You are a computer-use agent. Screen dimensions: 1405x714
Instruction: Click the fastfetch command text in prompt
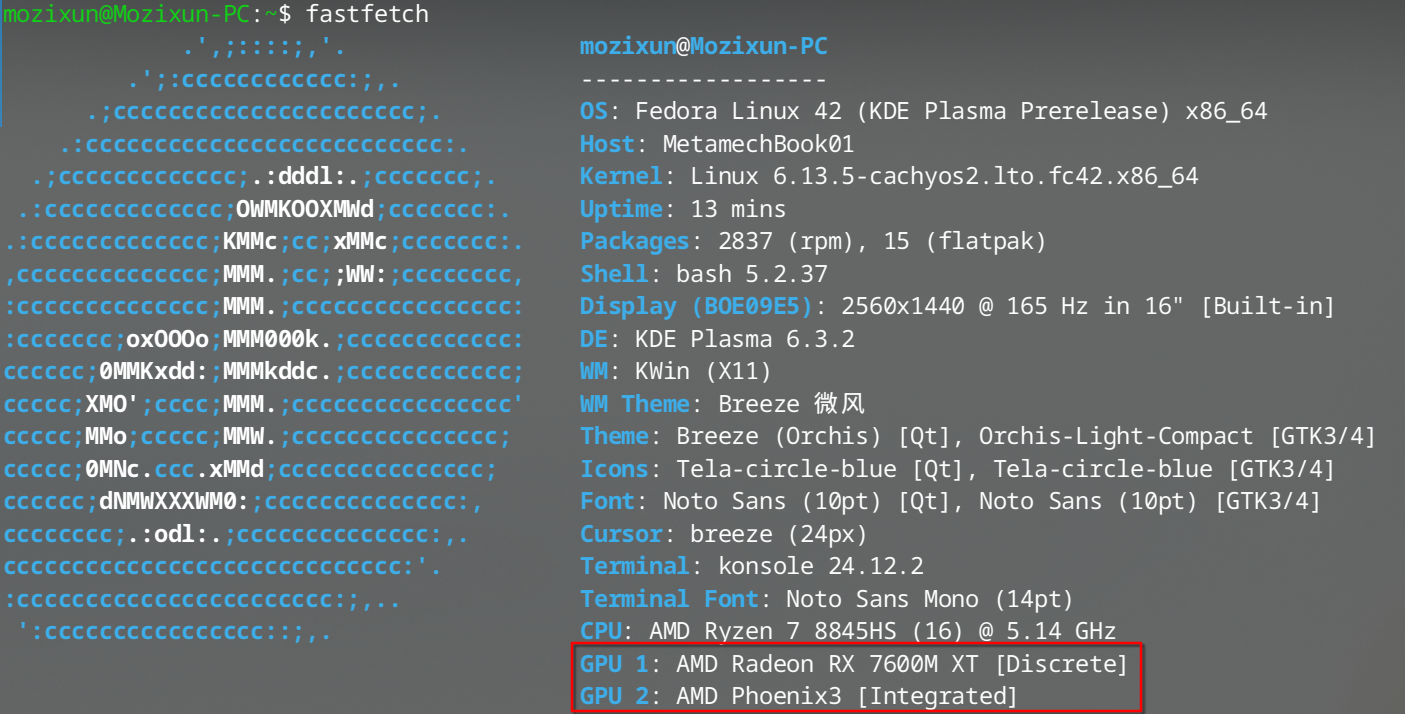[366, 14]
